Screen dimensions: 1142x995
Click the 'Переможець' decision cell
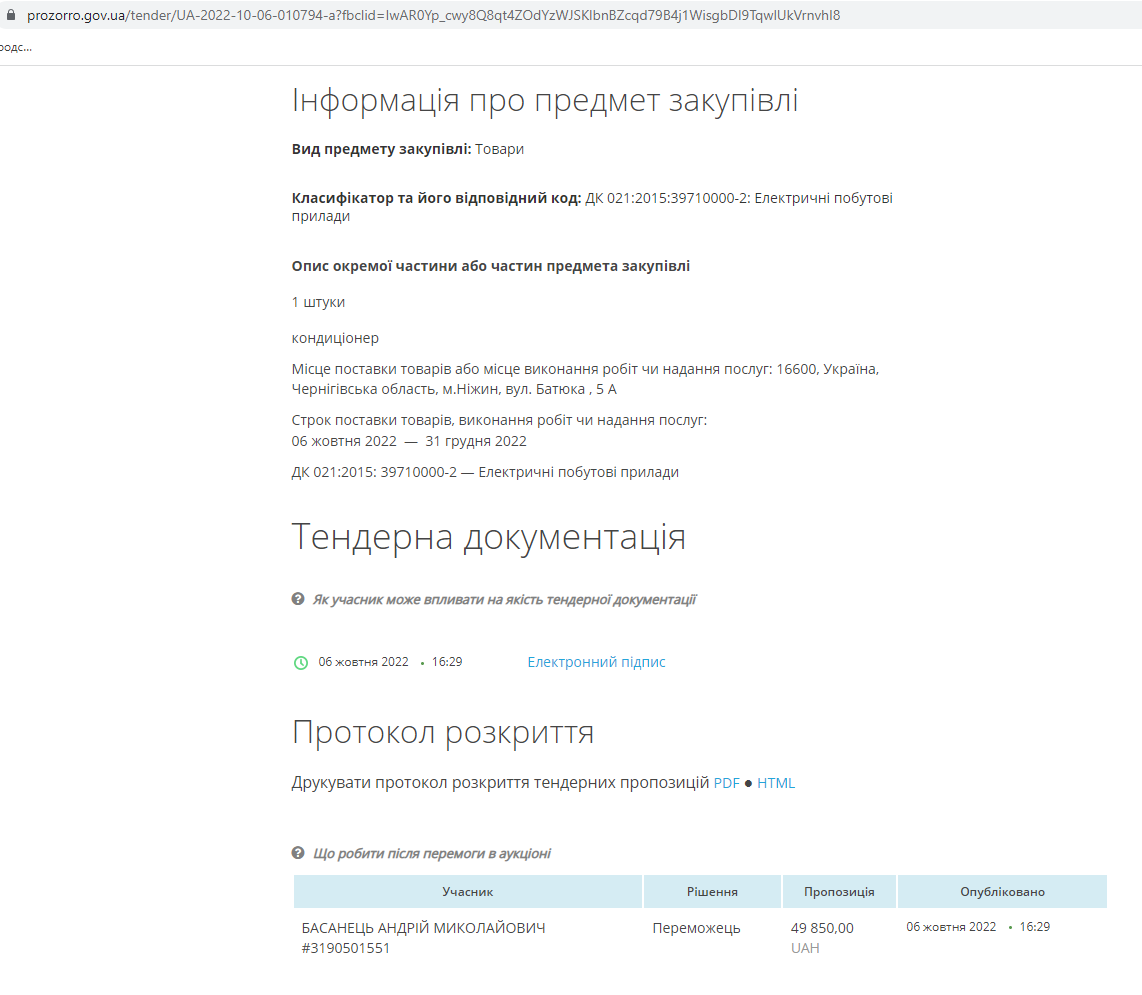(x=696, y=928)
